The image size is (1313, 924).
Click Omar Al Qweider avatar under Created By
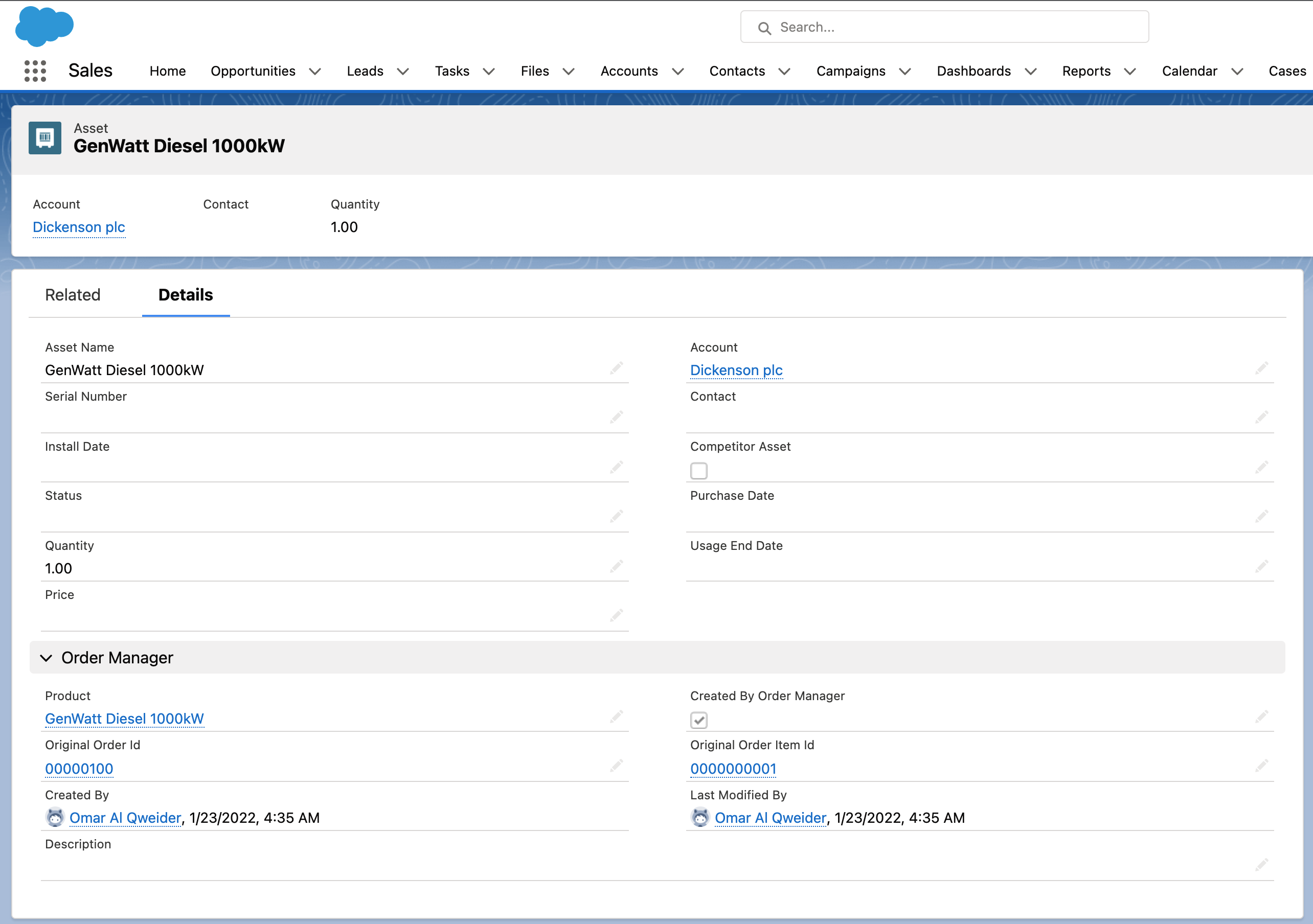55,817
